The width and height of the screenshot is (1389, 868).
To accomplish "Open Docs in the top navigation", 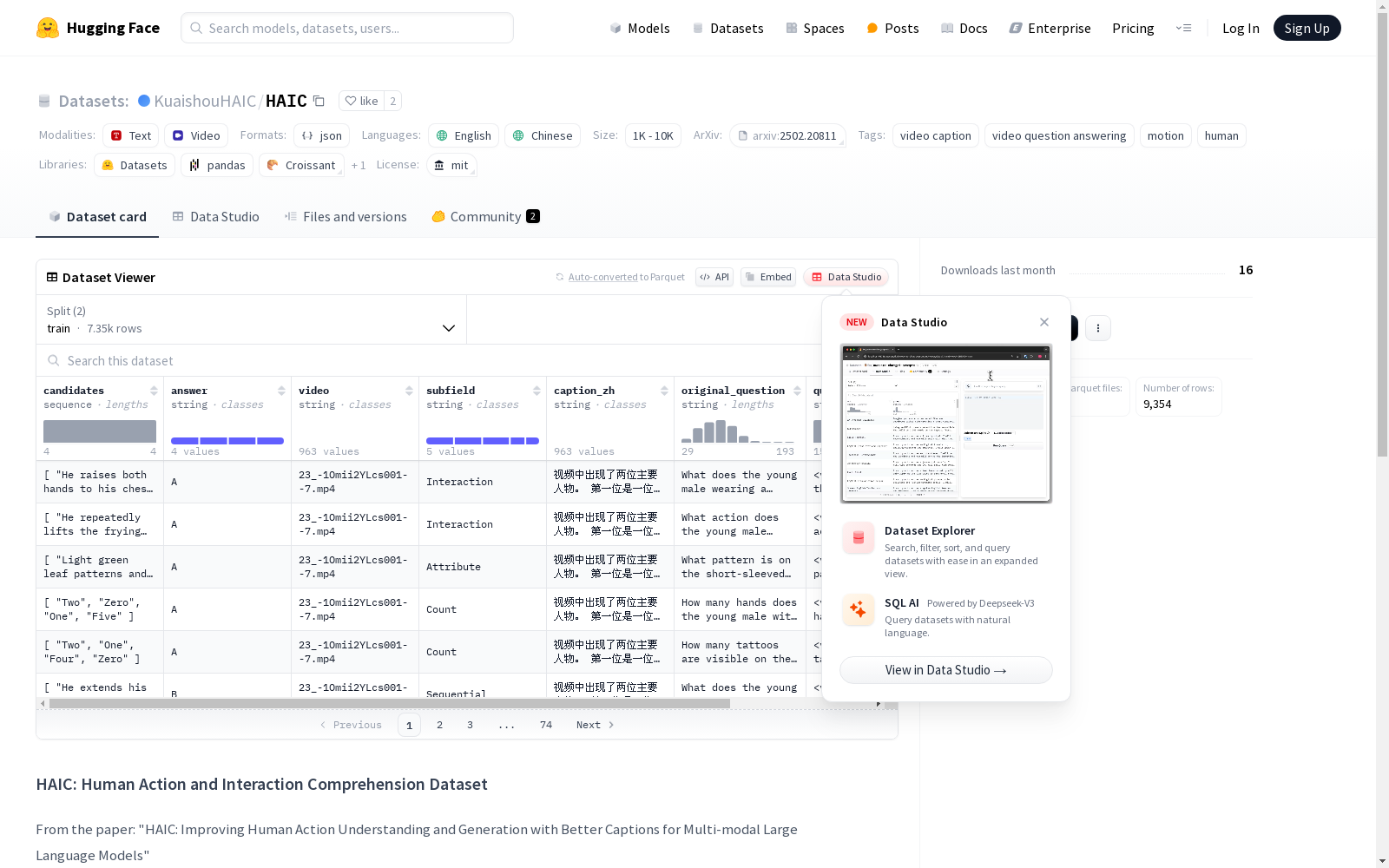I will click(x=964, y=28).
